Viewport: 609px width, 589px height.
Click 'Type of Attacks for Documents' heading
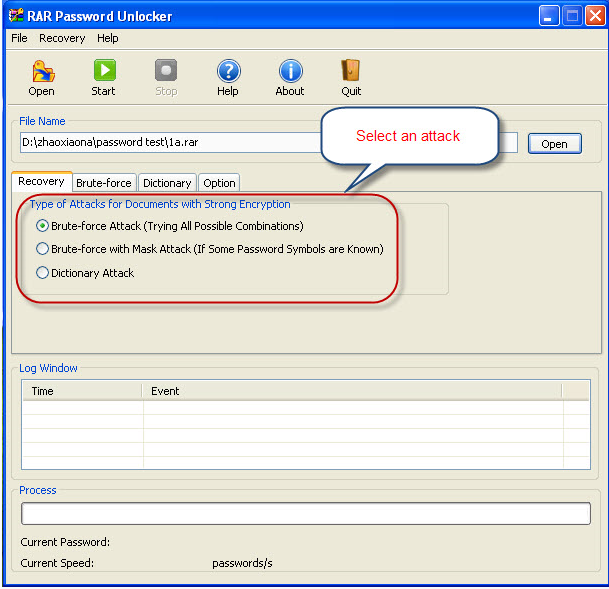click(160, 204)
